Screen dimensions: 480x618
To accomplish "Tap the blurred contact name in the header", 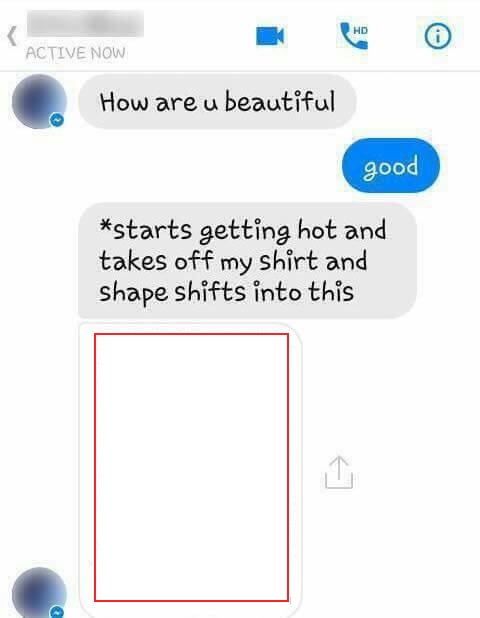I will 85,24.
